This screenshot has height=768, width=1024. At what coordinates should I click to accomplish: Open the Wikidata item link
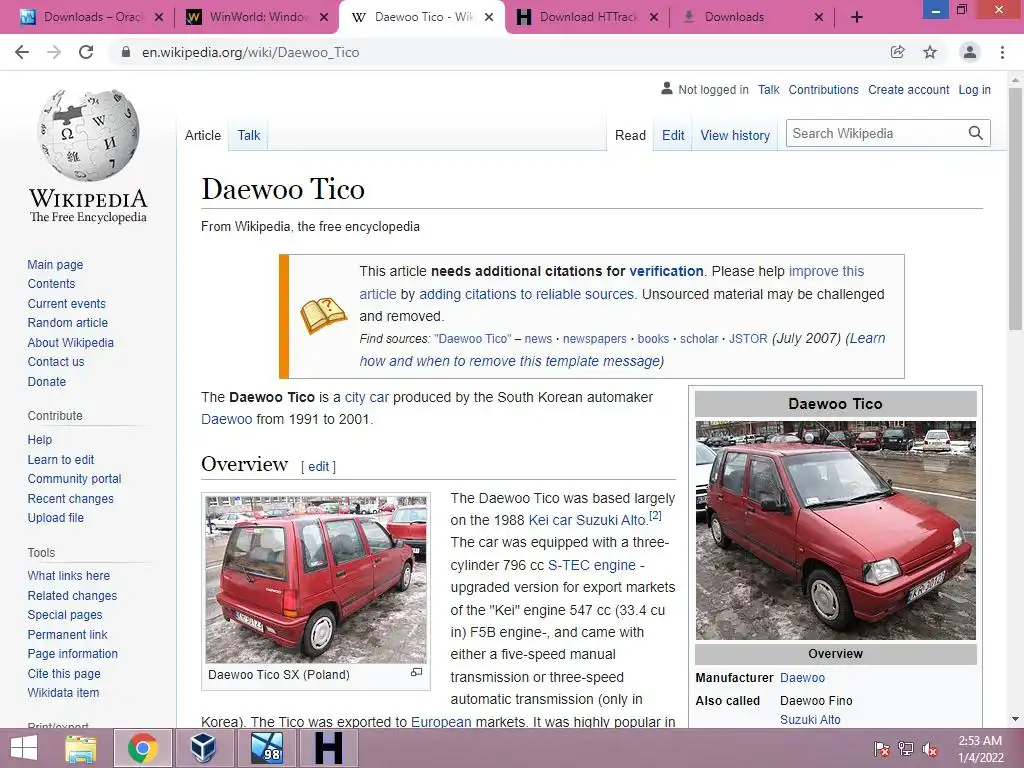click(x=63, y=692)
